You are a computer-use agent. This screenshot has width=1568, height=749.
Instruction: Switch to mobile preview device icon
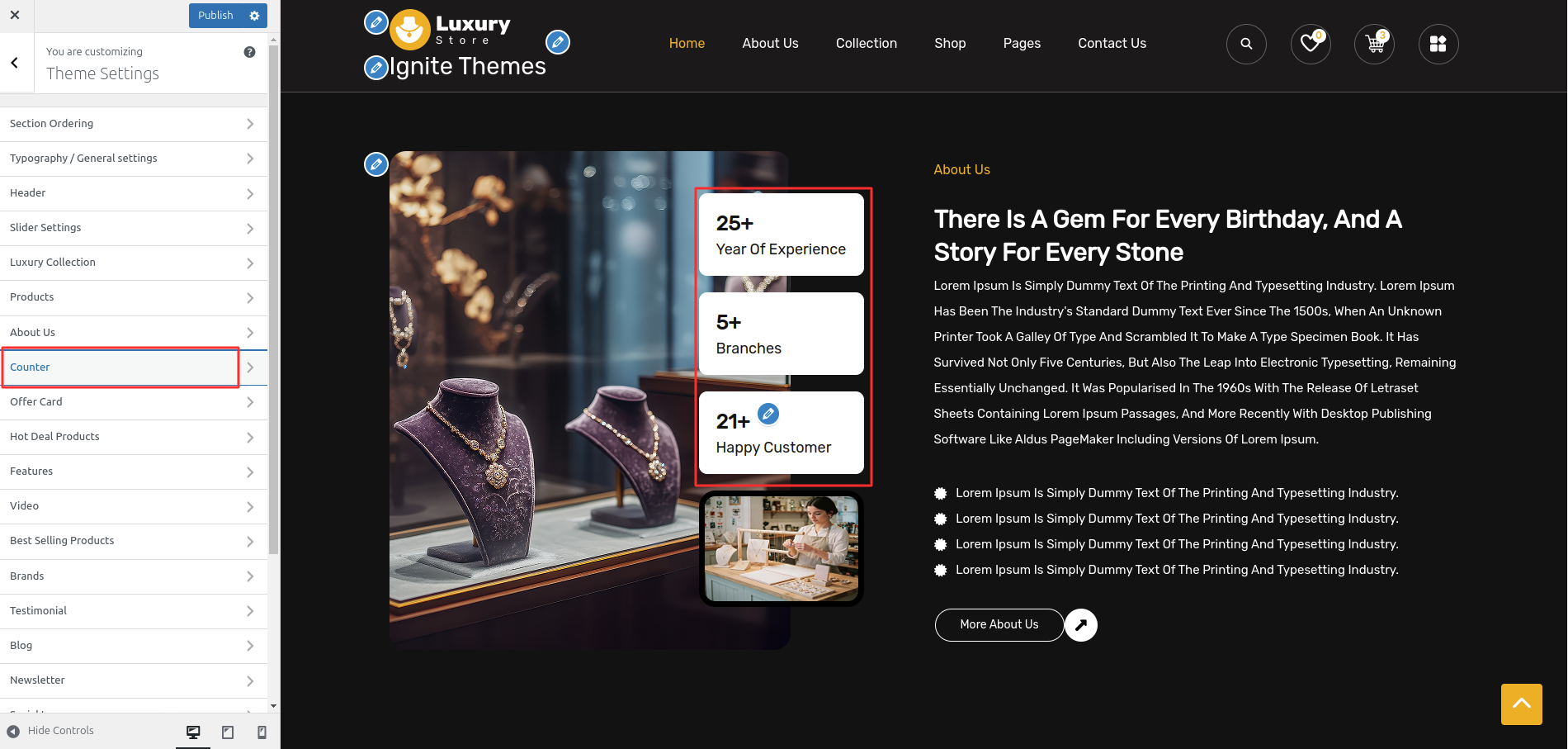[x=262, y=732]
